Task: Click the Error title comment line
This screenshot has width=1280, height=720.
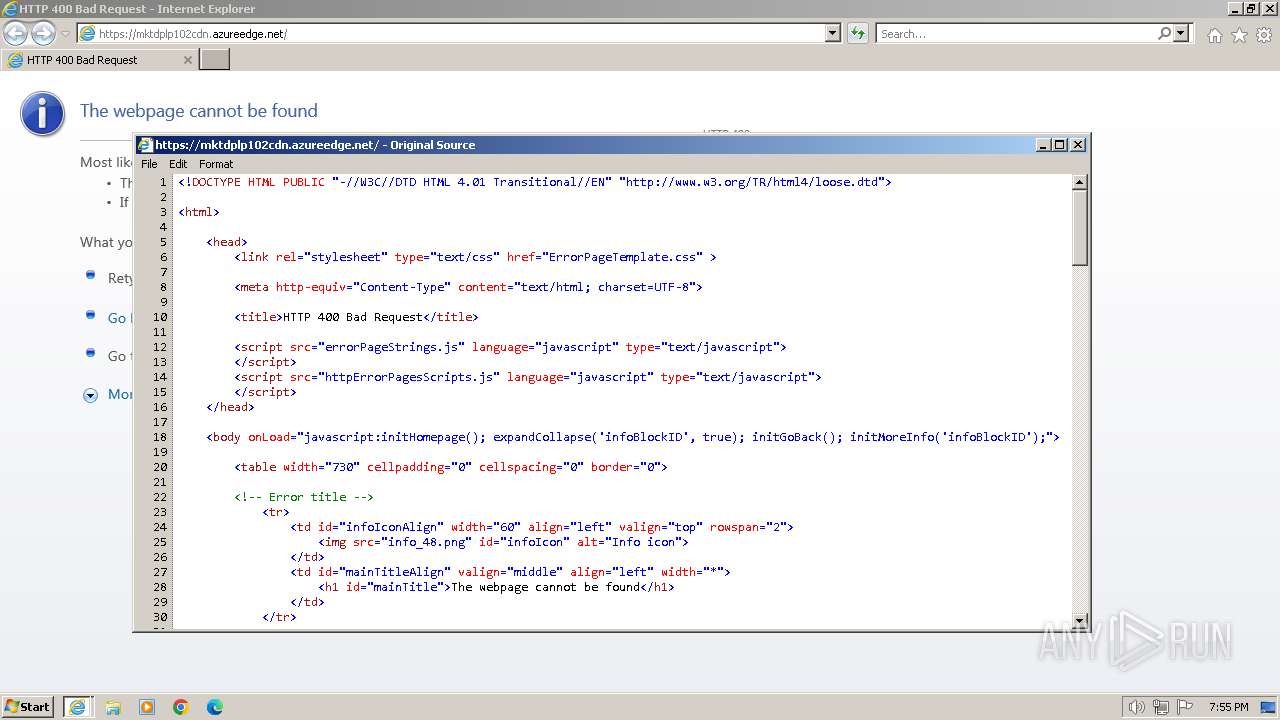Action: click(x=304, y=497)
